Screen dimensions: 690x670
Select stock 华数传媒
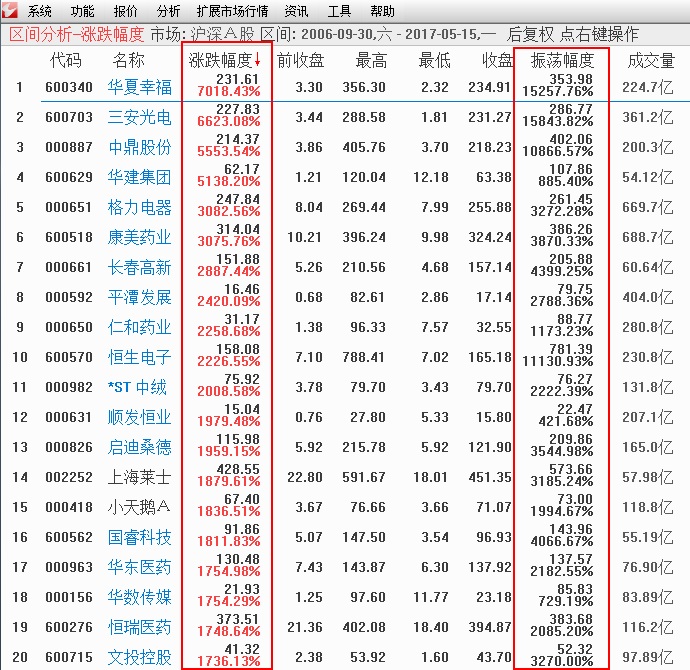tap(139, 597)
